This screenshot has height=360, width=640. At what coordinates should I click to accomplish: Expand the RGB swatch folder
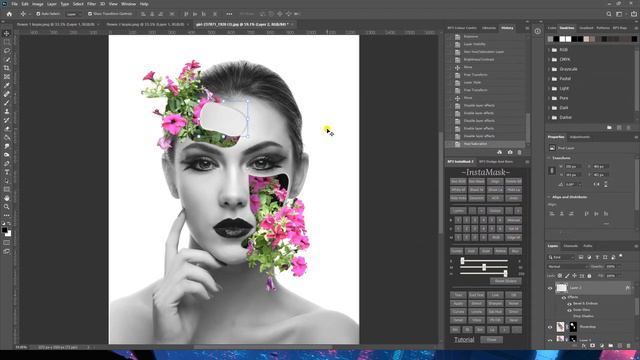(549, 50)
